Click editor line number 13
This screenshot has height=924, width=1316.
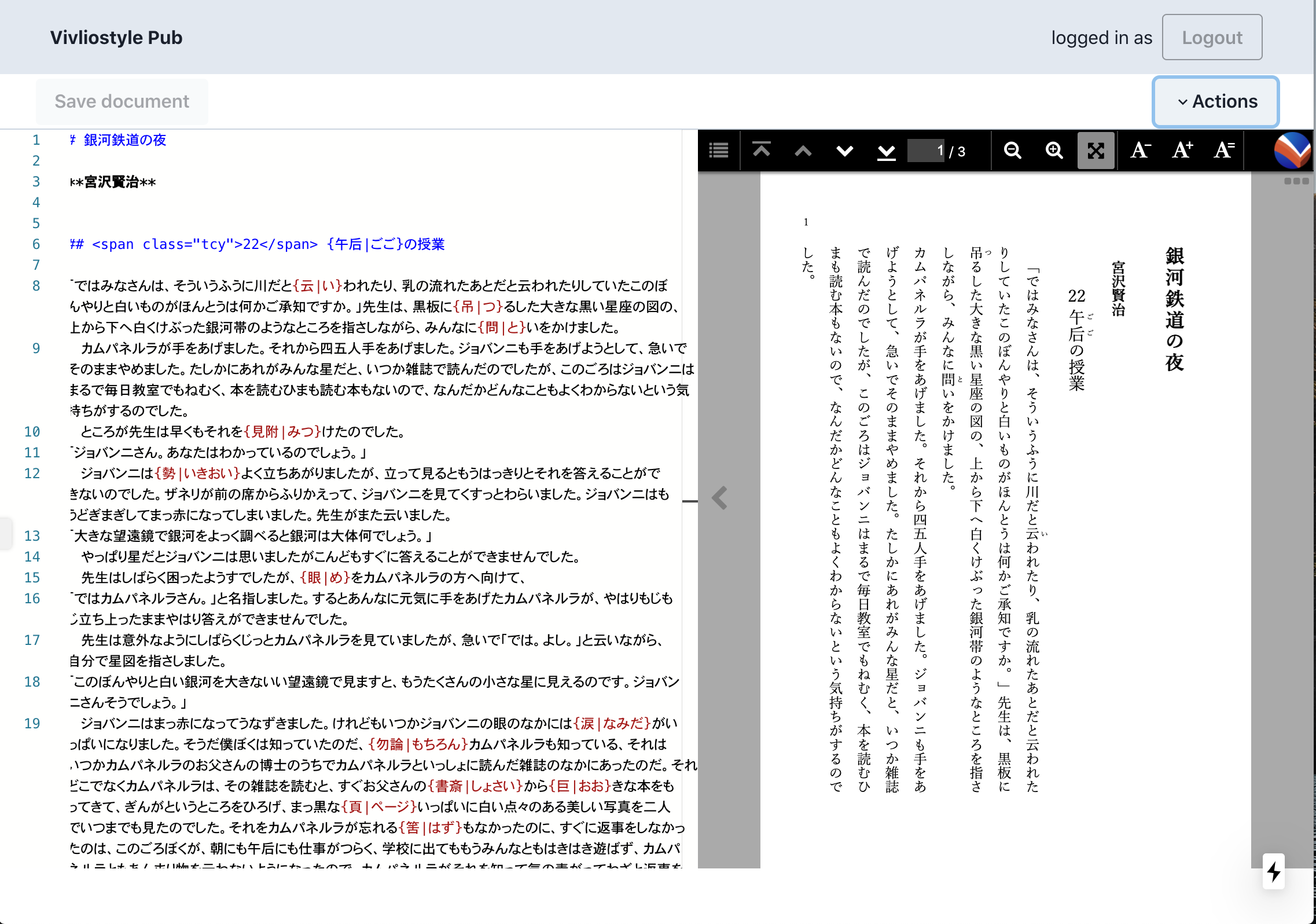pos(32,536)
